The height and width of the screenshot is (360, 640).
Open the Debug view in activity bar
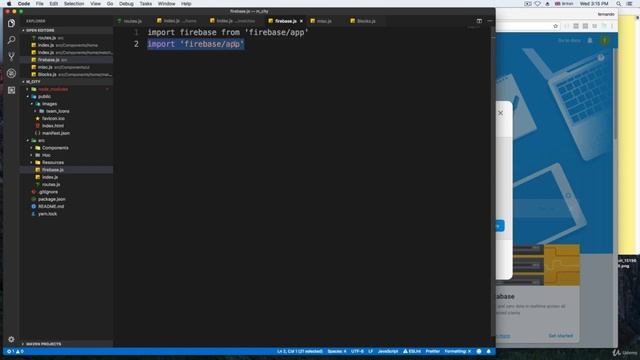point(11,73)
